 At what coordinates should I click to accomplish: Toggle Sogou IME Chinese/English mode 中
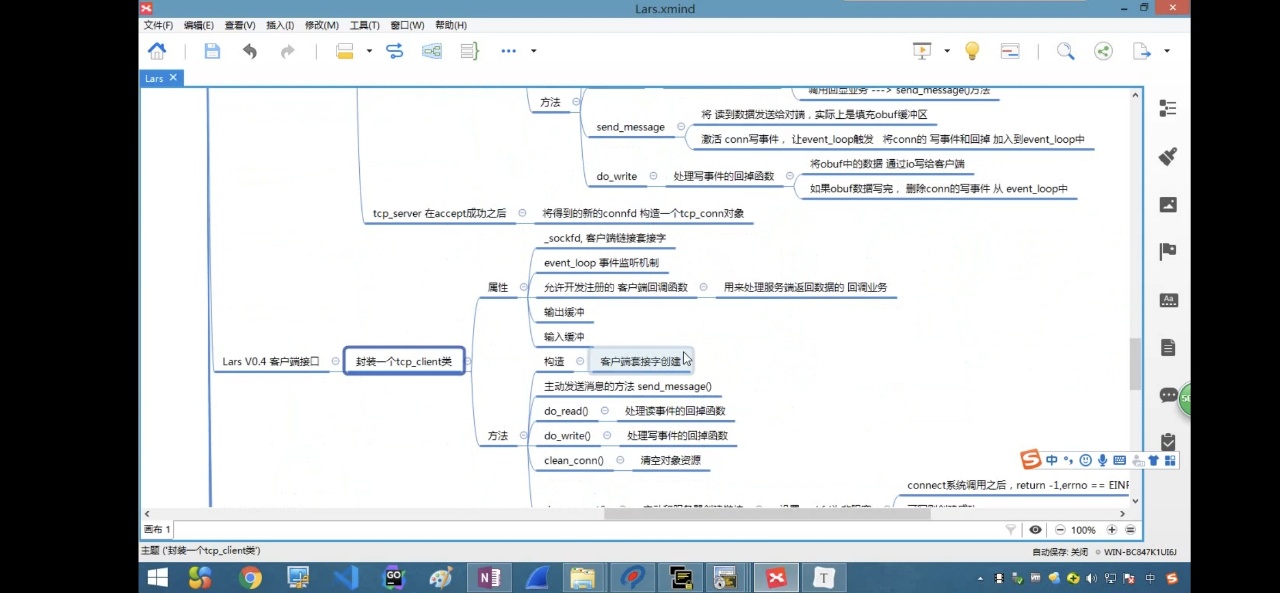click(x=1052, y=460)
